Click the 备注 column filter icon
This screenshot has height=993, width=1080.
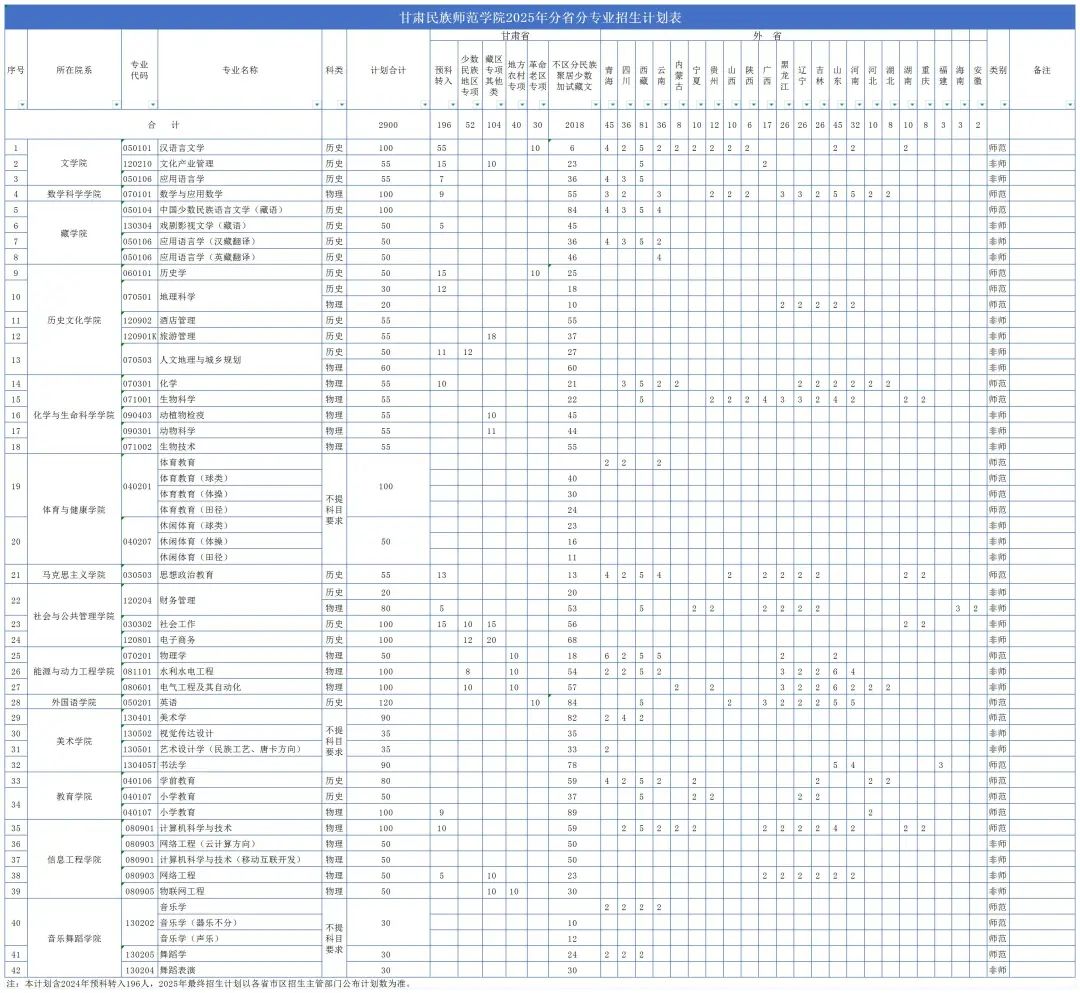(1071, 104)
